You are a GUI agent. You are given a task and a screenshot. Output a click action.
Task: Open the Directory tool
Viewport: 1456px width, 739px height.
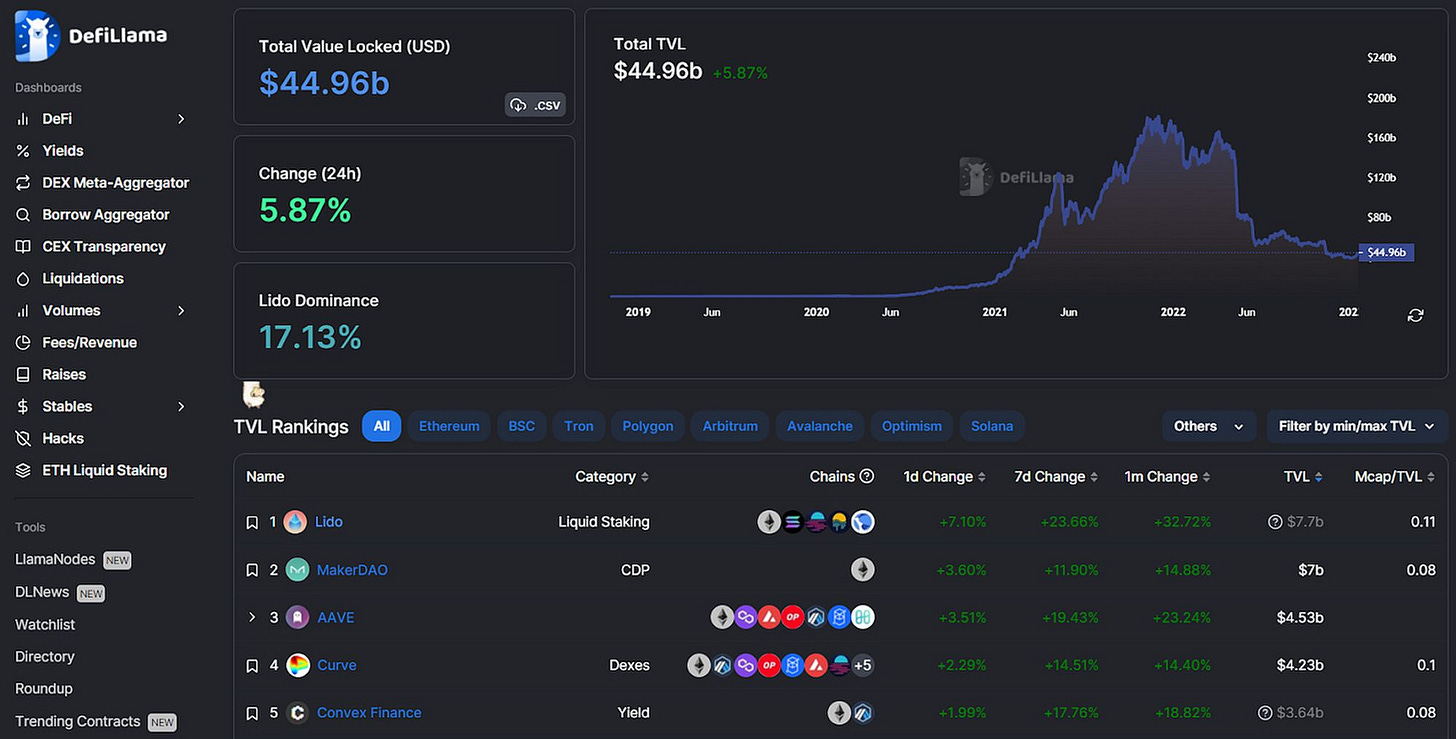(x=45, y=657)
